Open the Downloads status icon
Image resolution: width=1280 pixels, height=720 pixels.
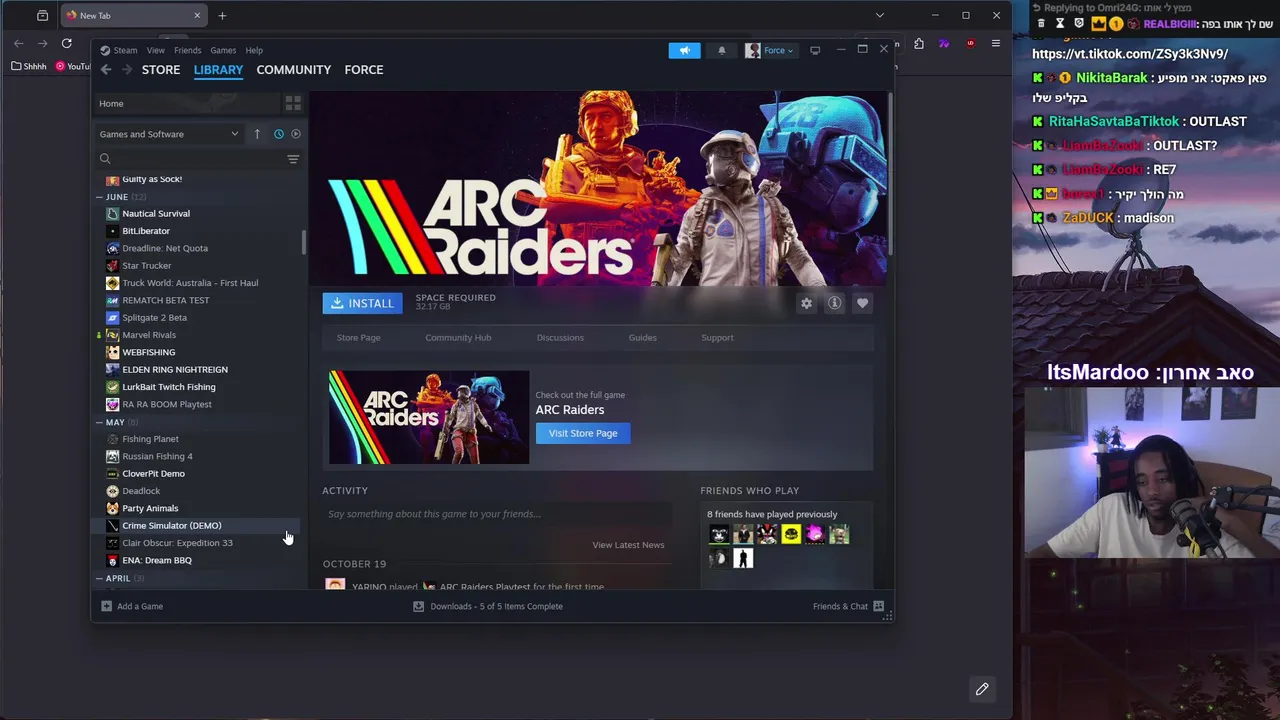pos(419,606)
